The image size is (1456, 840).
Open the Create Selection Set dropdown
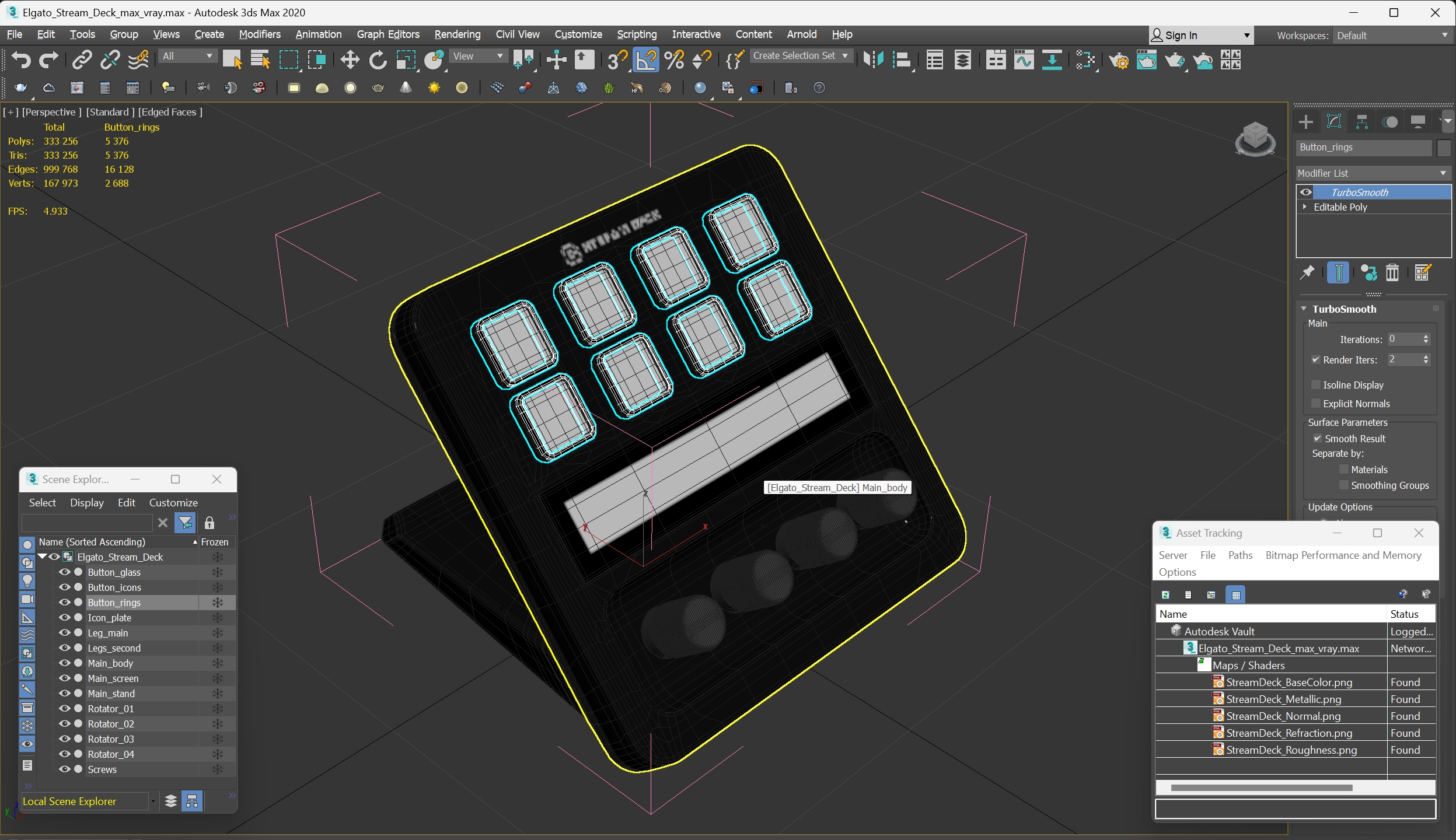800,55
